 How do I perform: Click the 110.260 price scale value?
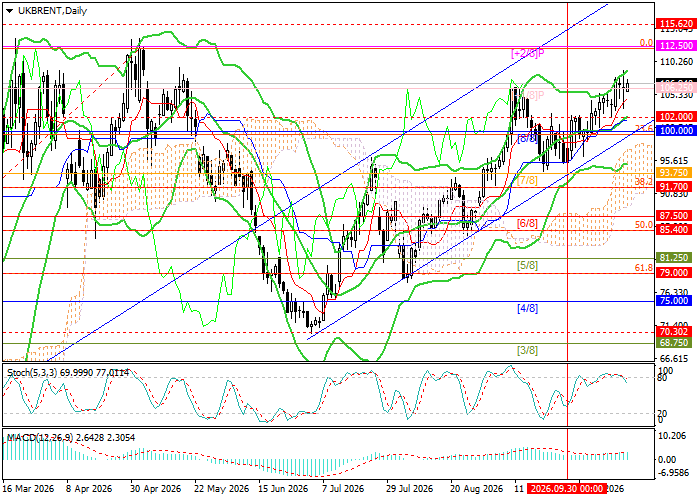[x=676, y=62]
